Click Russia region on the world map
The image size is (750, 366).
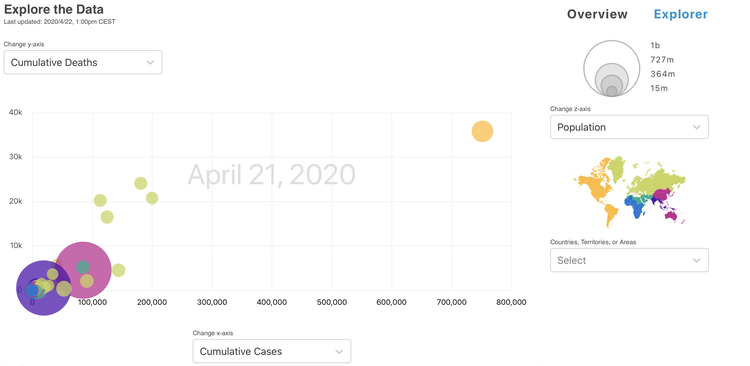tap(662, 177)
